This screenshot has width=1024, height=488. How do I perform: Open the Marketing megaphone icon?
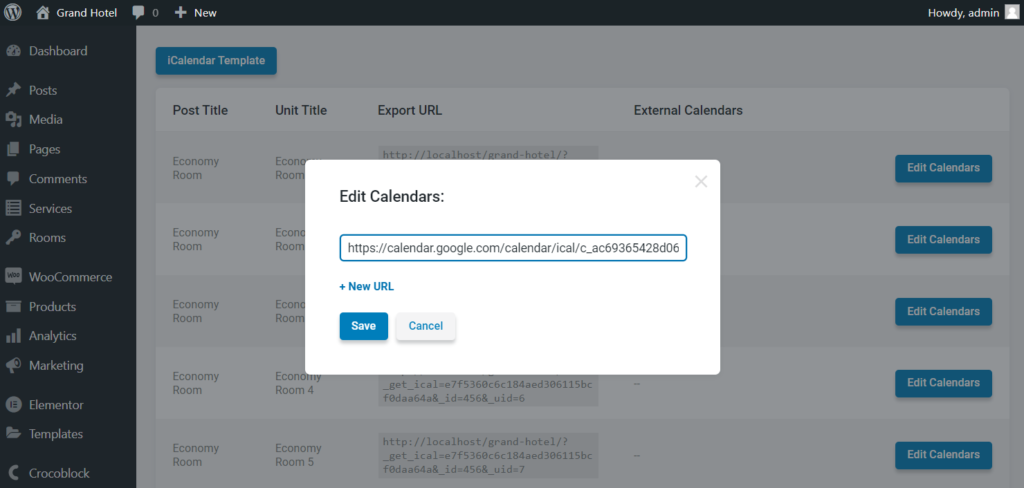point(13,365)
